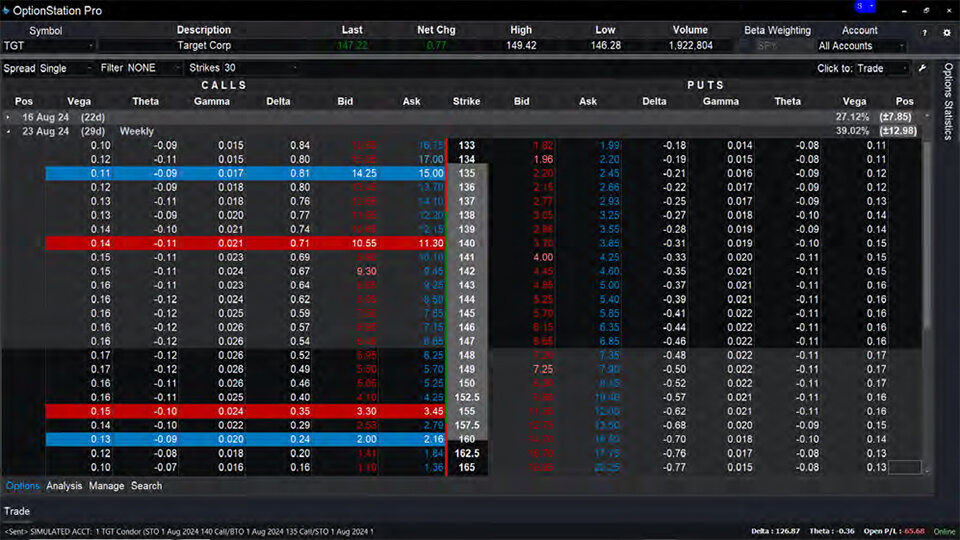Click call bid 10.55 on the 140 row

(364, 243)
